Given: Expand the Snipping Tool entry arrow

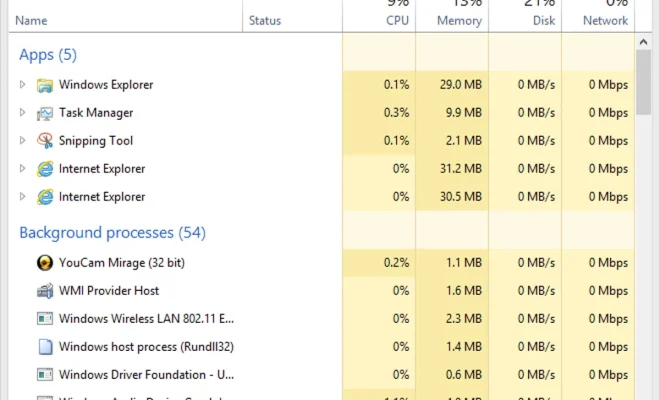Looking at the screenshot, I should click(x=23, y=141).
